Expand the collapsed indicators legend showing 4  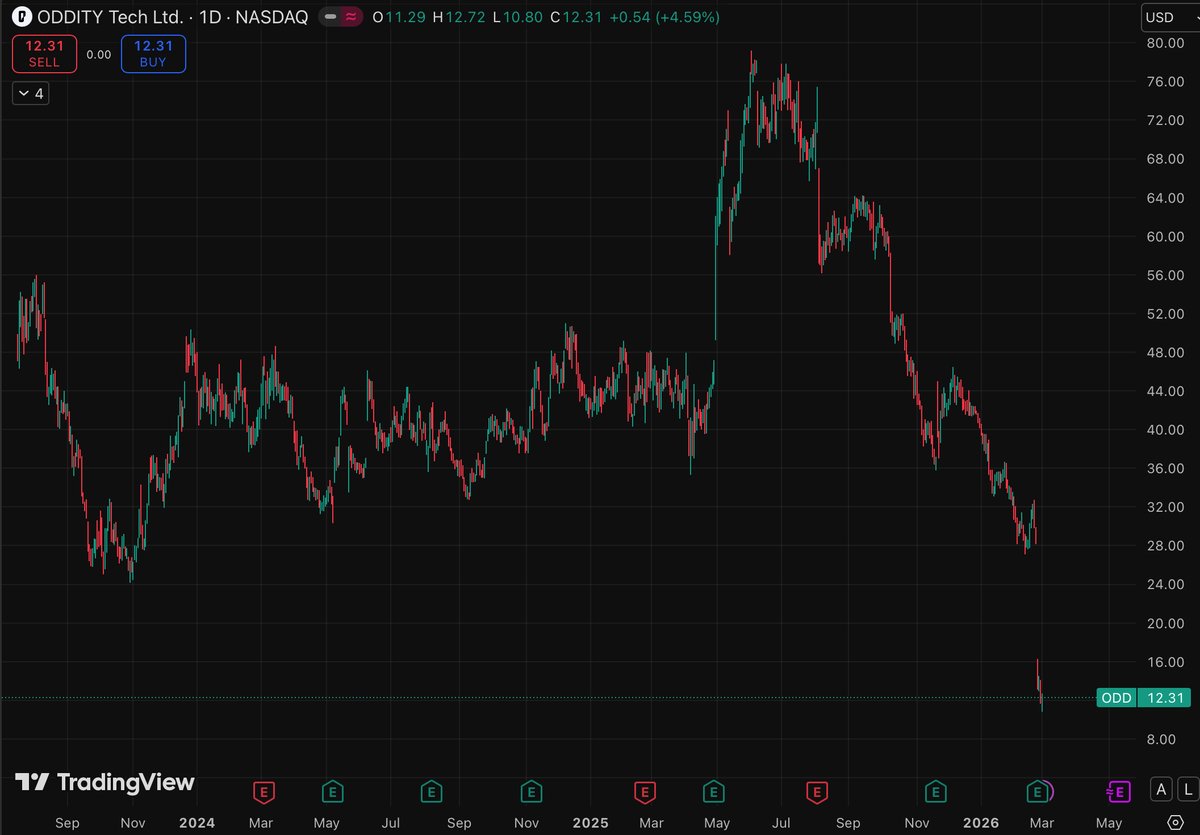pyautogui.click(x=30, y=93)
